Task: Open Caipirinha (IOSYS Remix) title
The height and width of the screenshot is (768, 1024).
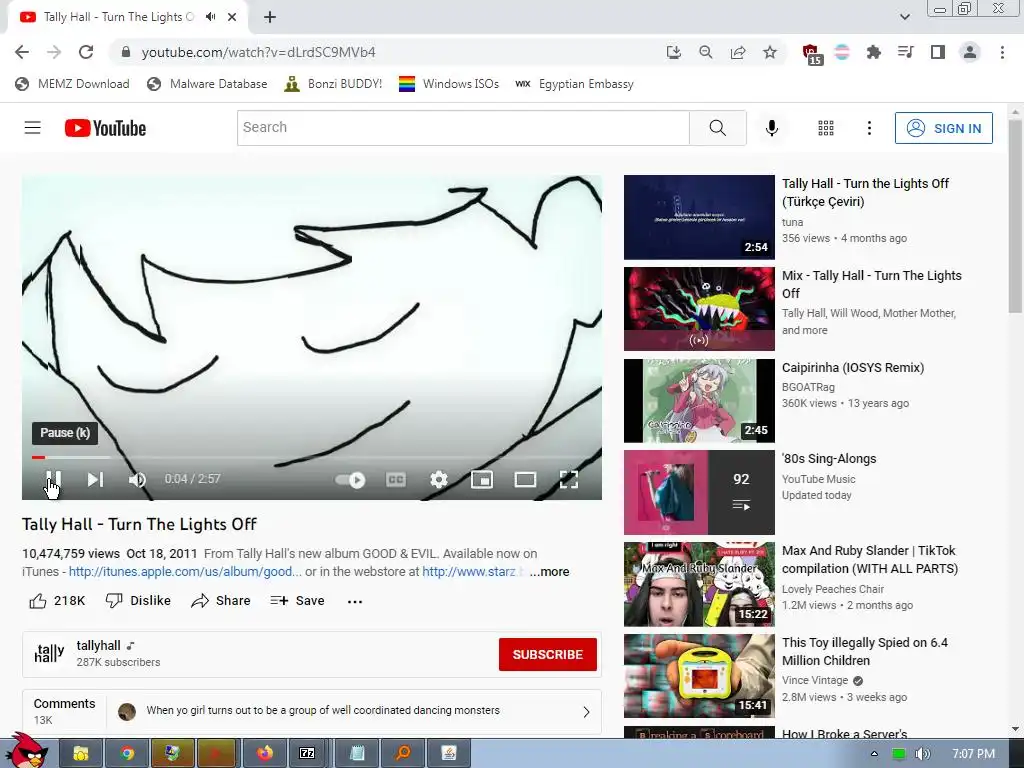Action: pos(853,368)
